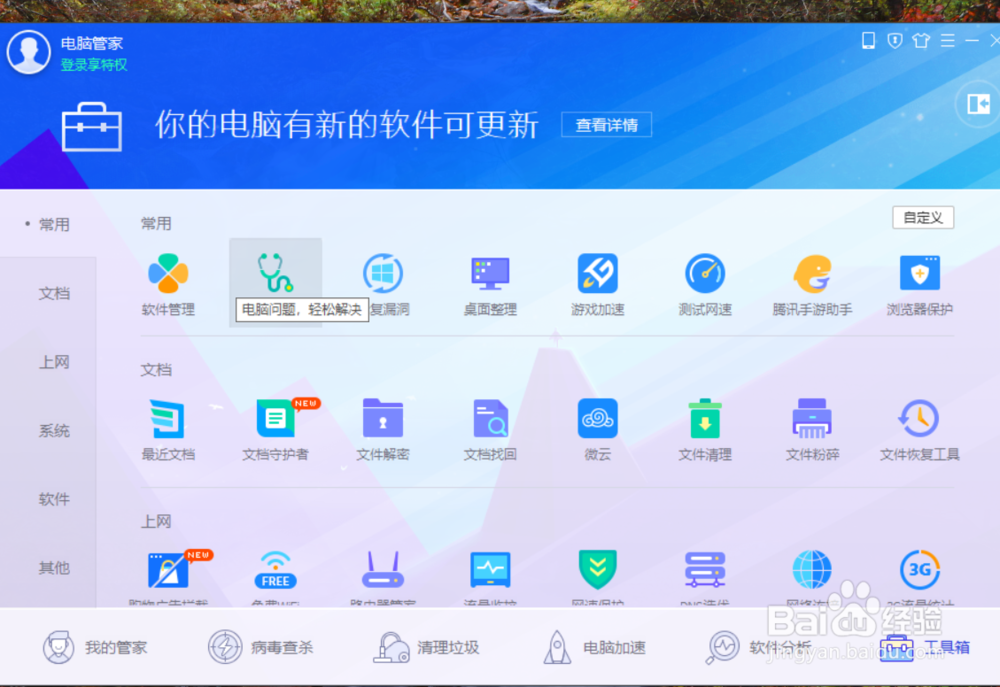This screenshot has width=1000, height=687.
Task: Click the 自定义 customize button
Action: pyautogui.click(x=922, y=217)
